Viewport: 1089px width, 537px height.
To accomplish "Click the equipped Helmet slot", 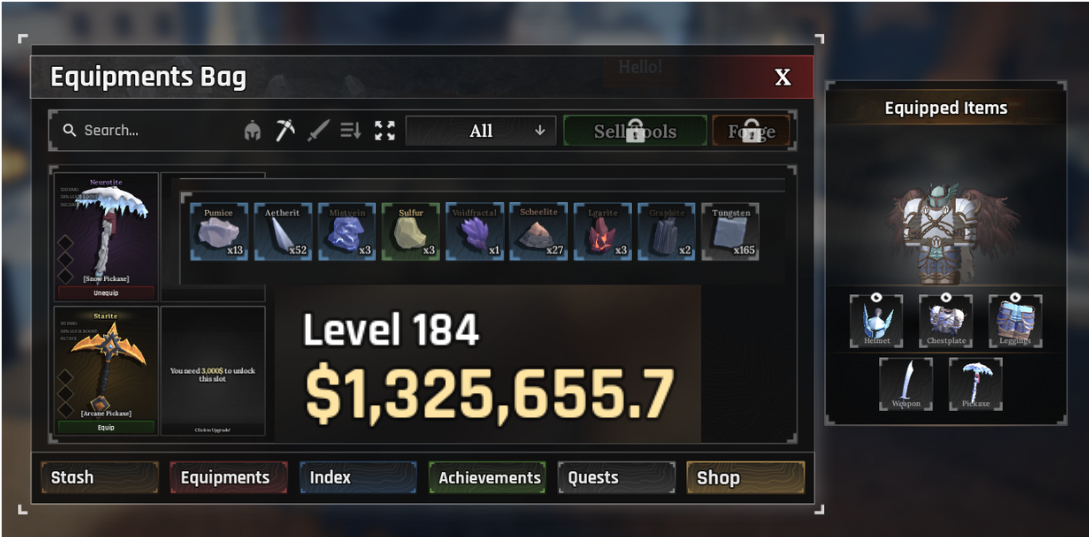I will pos(876,322).
